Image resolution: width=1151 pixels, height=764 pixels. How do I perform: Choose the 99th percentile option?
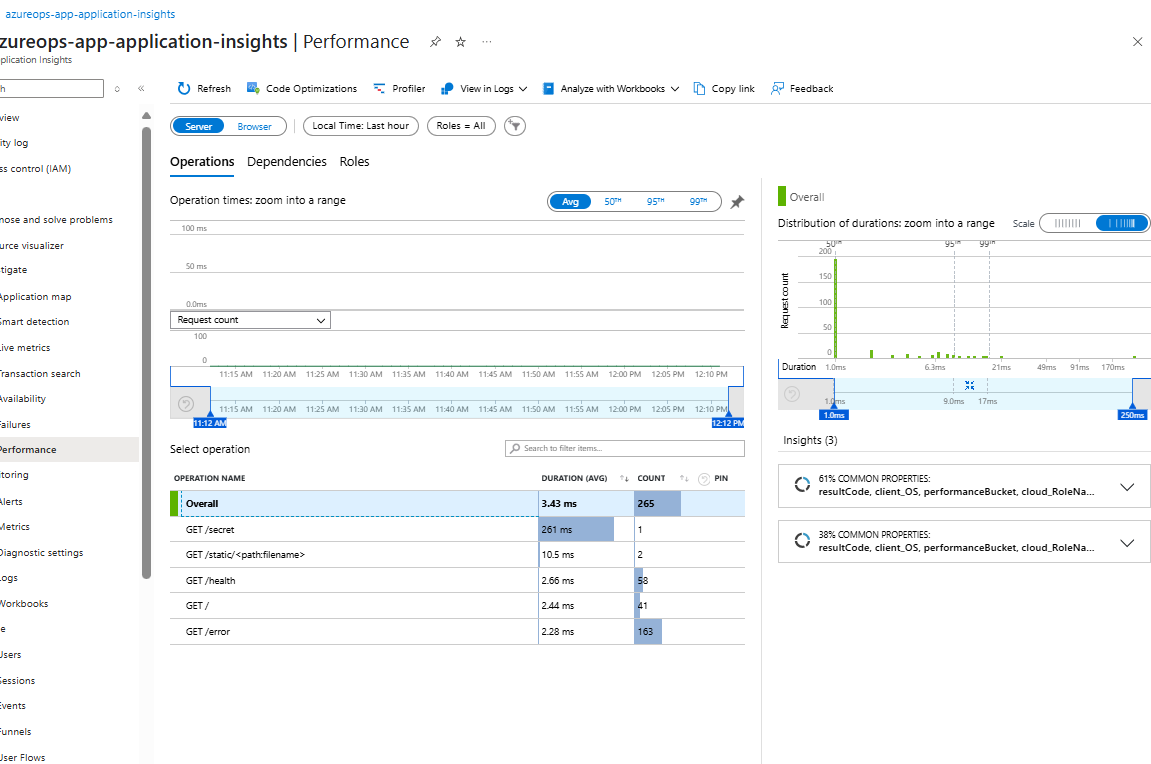click(x=697, y=202)
